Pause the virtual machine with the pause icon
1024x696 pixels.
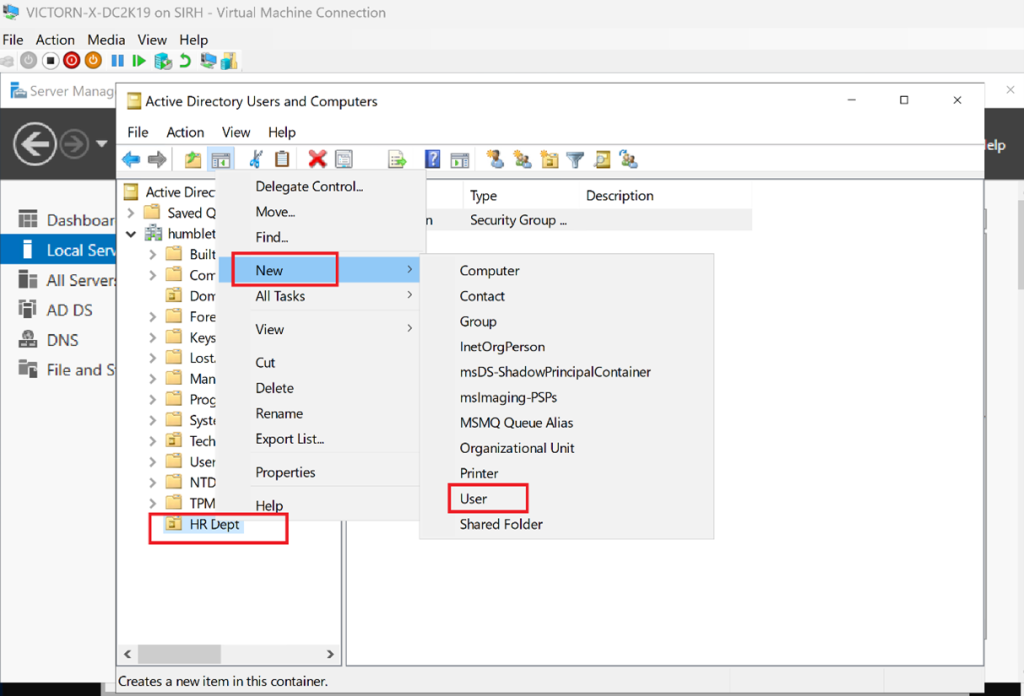[x=118, y=61]
